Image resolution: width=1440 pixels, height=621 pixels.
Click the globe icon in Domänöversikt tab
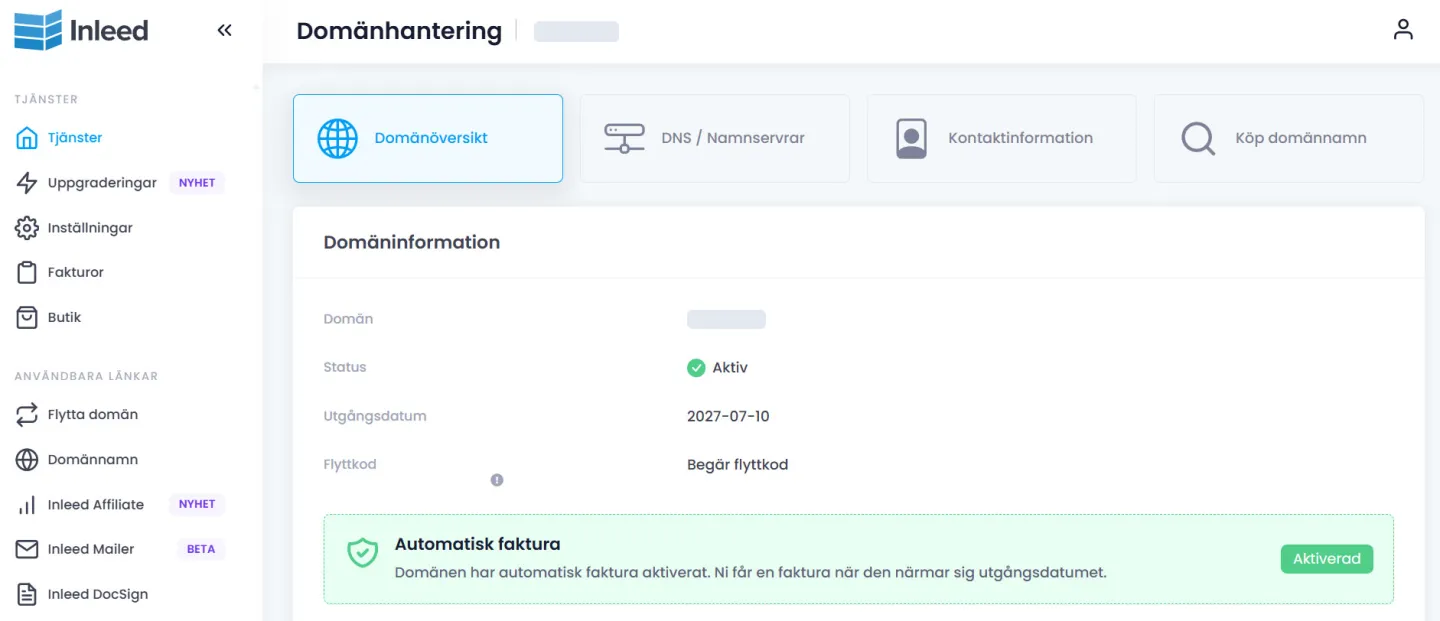pos(337,139)
